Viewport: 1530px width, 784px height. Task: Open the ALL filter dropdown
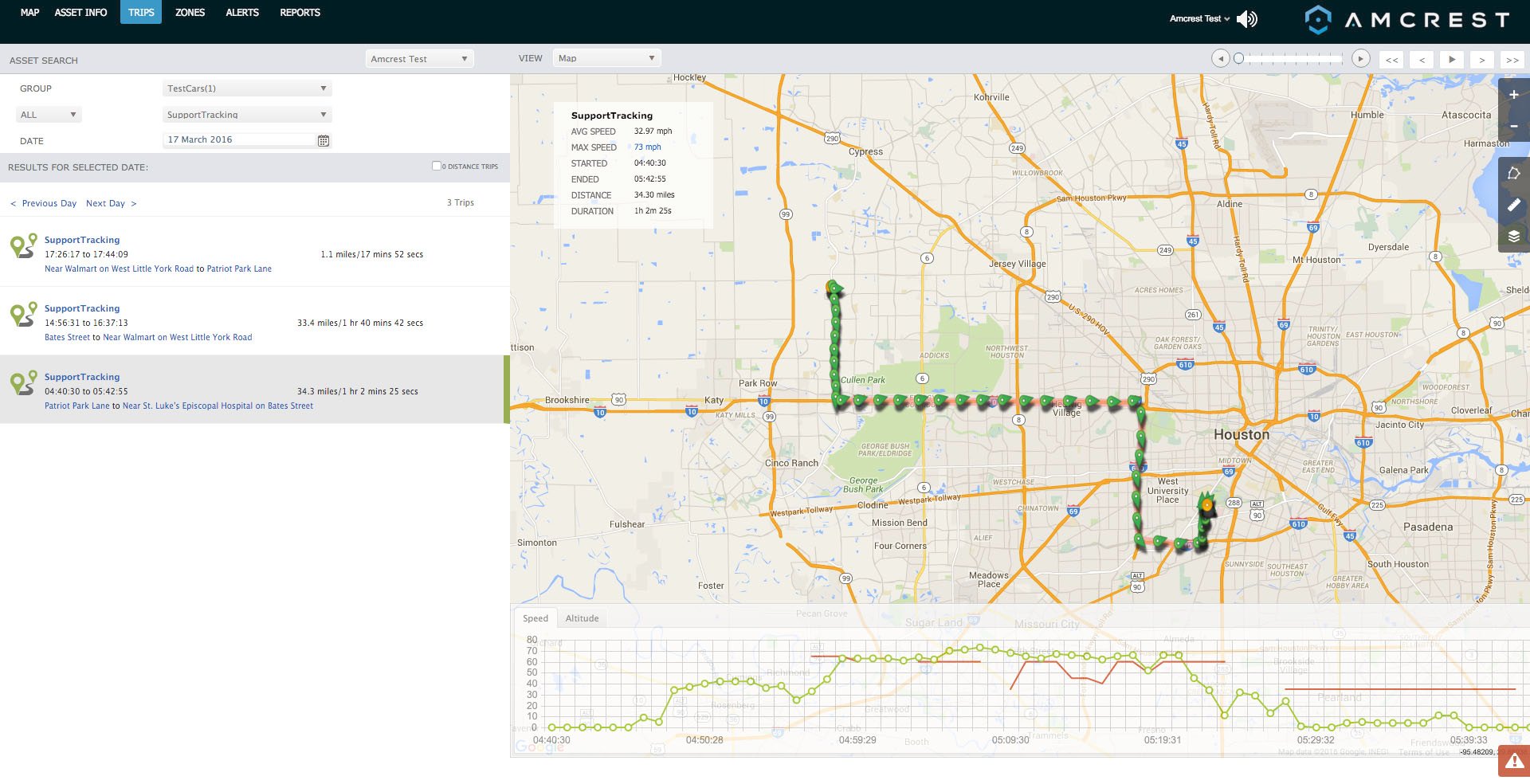49,115
